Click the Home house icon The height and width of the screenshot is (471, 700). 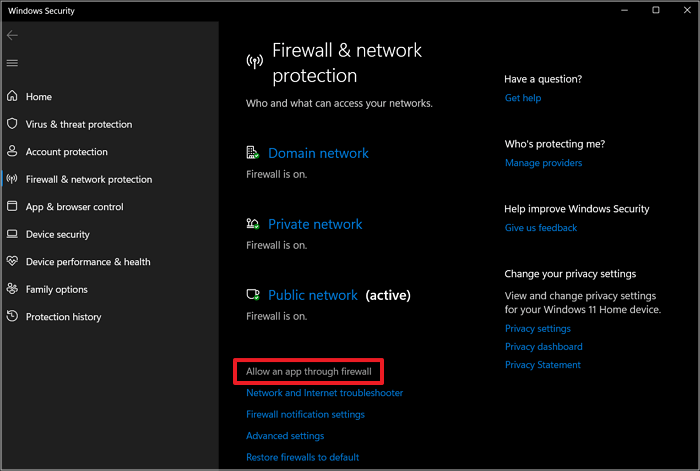[x=12, y=97]
